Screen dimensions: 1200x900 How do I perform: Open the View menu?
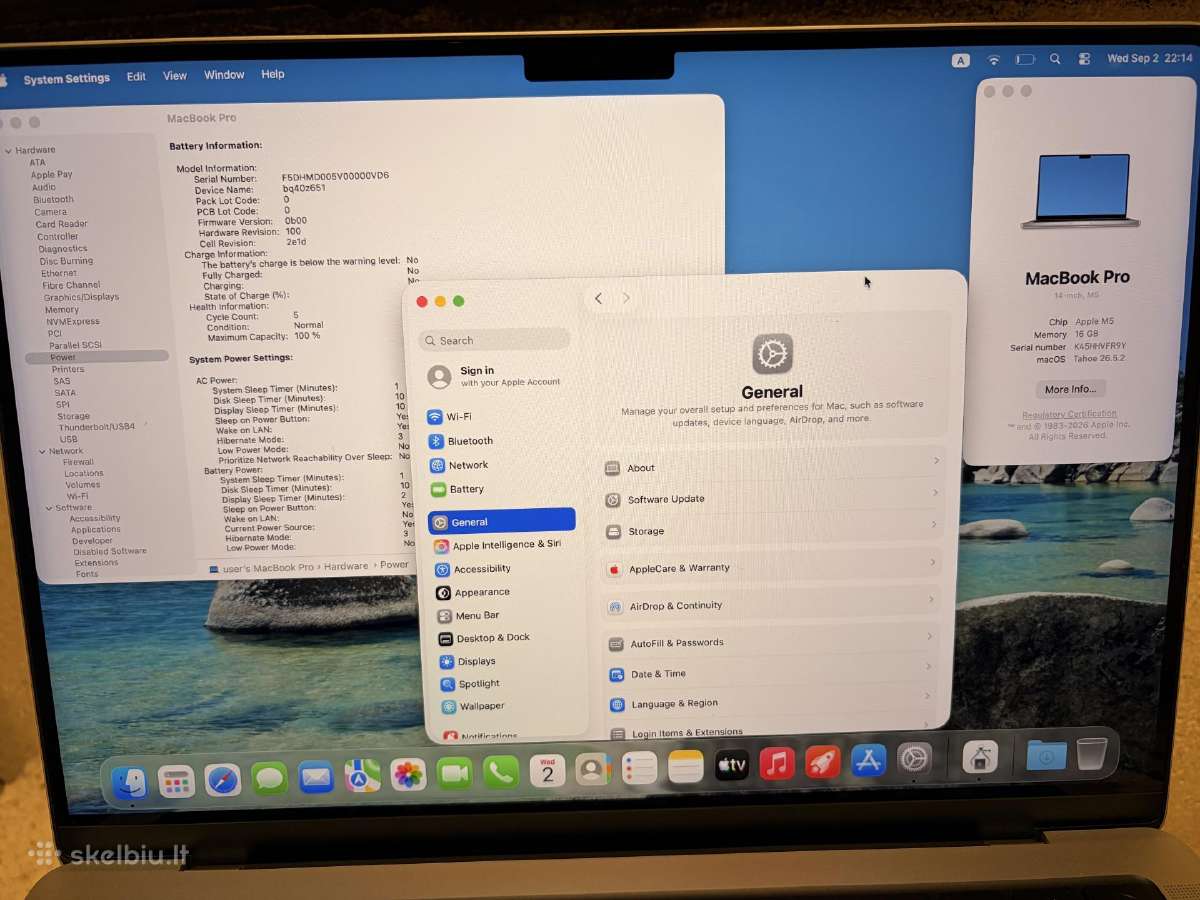click(175, 76)
